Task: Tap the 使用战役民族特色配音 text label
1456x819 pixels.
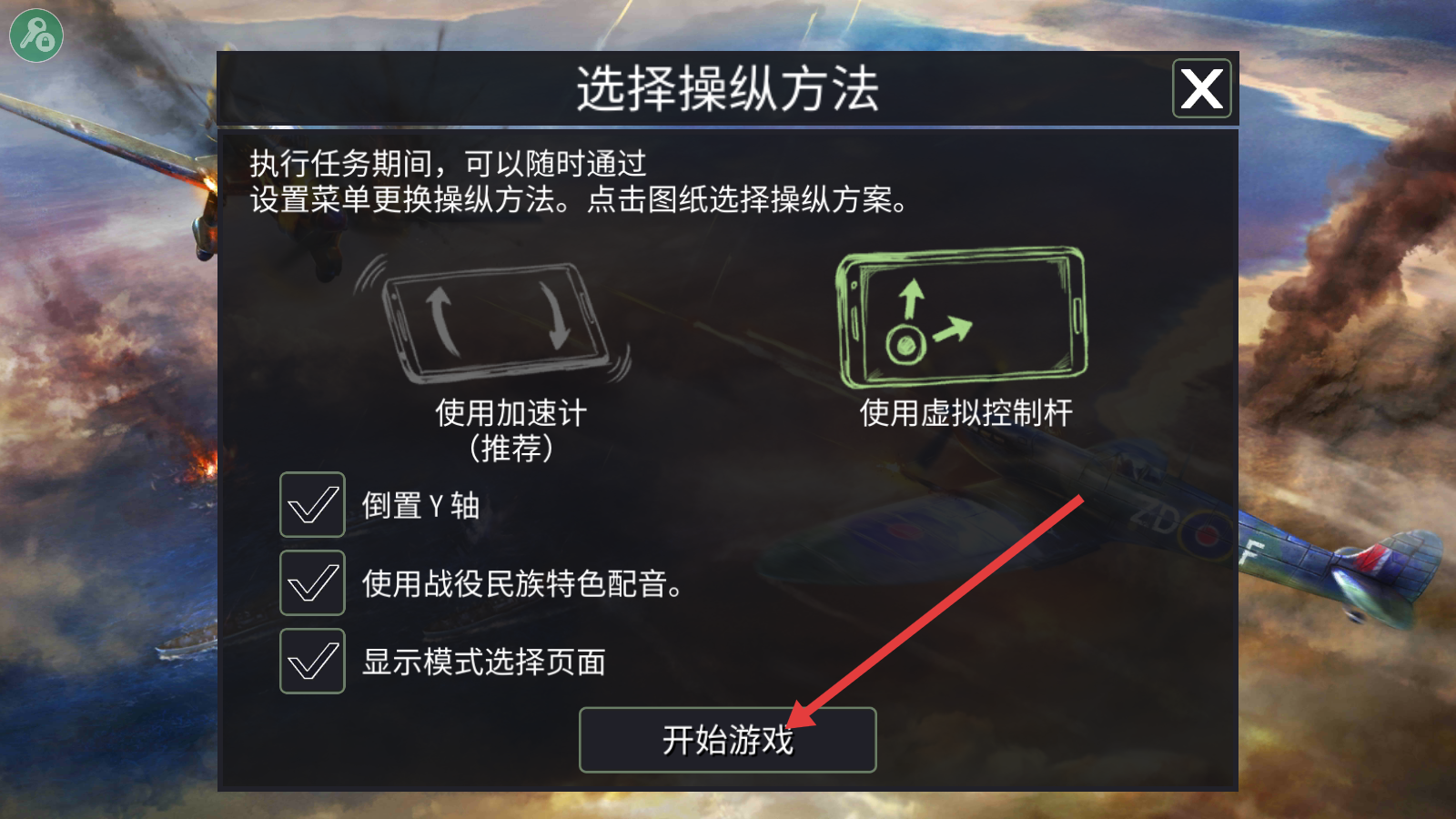Action: [x=521, y=583]
